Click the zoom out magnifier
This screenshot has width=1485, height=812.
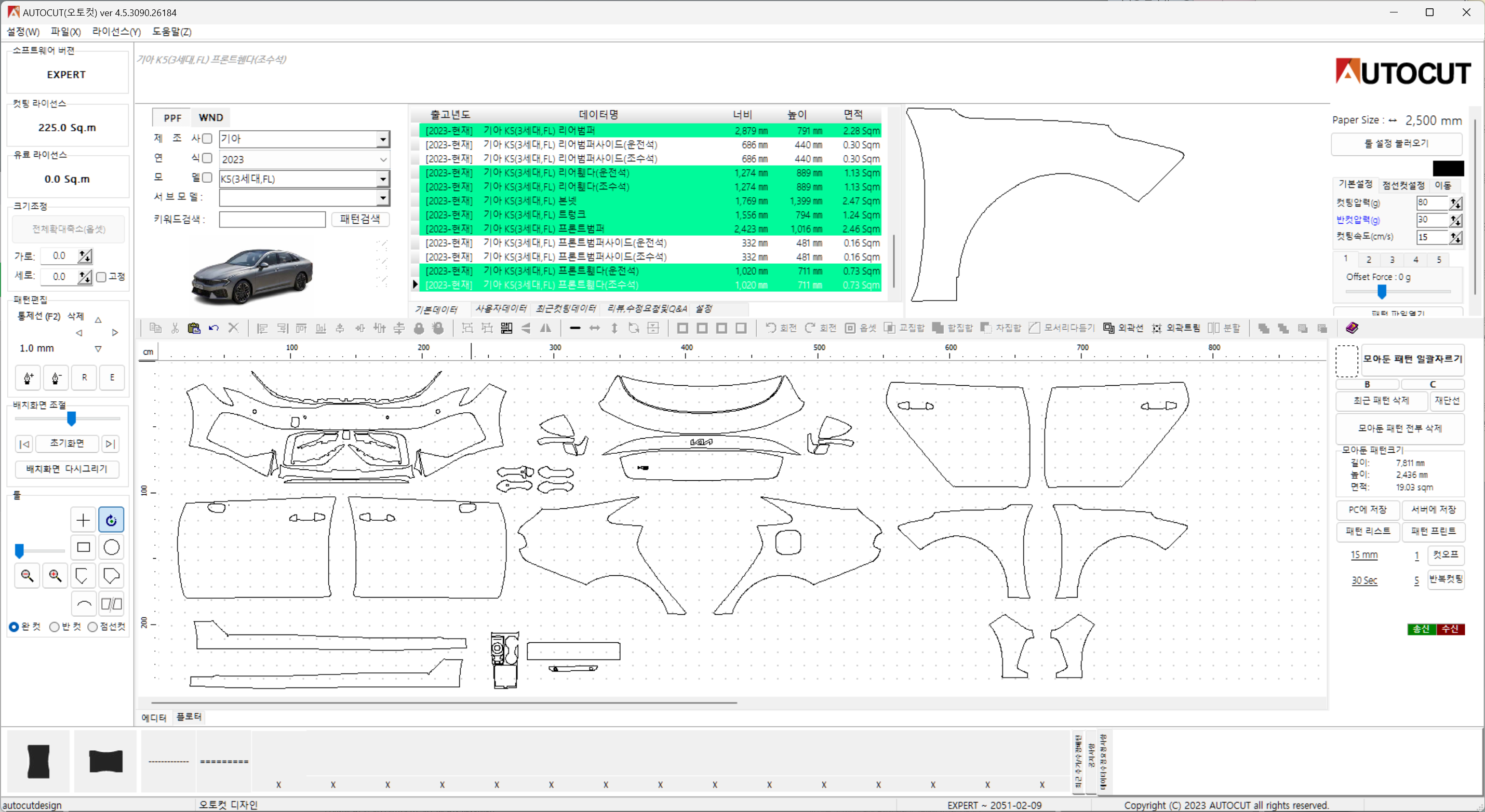pos(27,575)
